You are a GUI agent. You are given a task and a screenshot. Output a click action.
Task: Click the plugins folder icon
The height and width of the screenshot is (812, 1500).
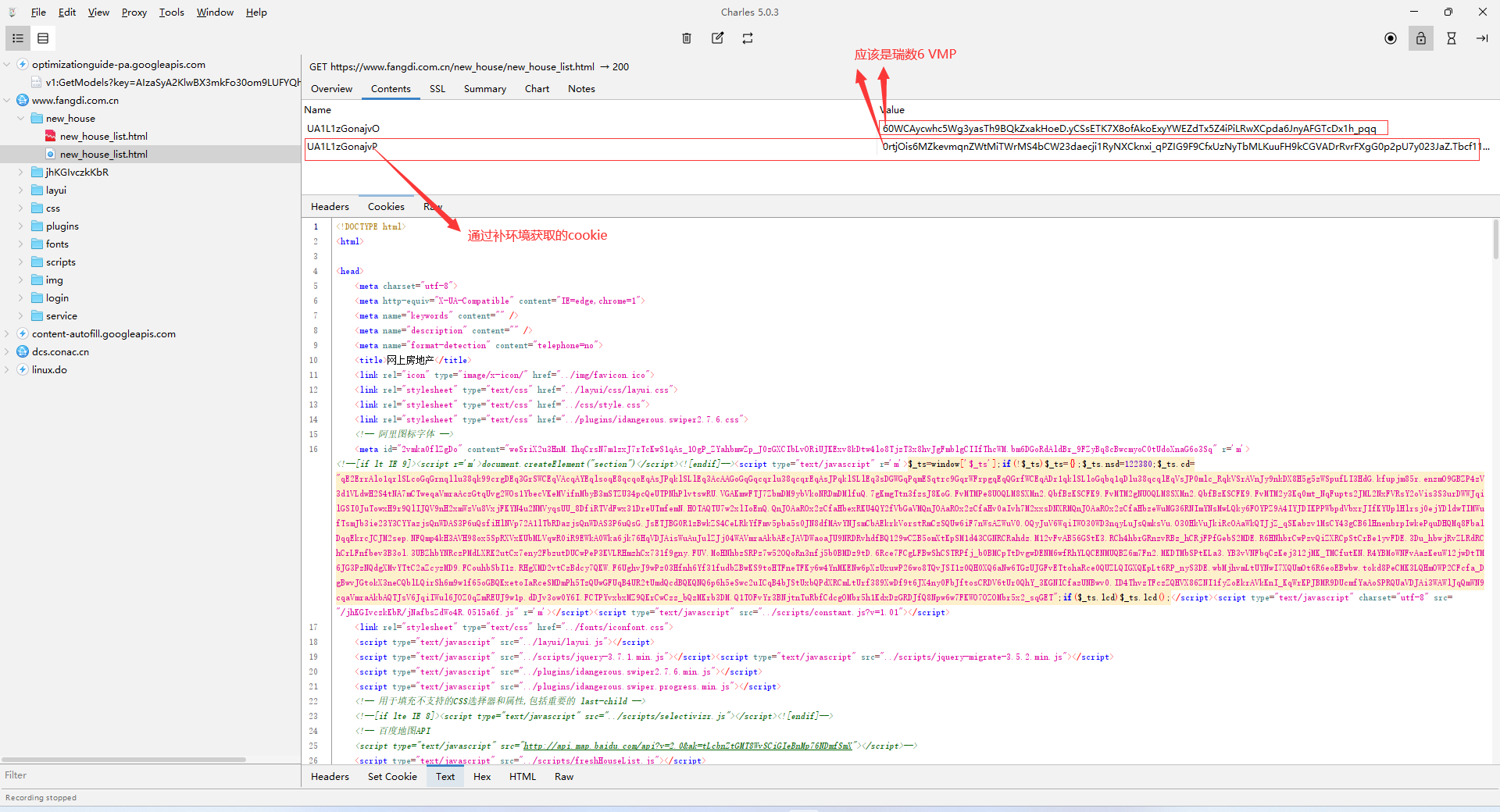point(37,226)
